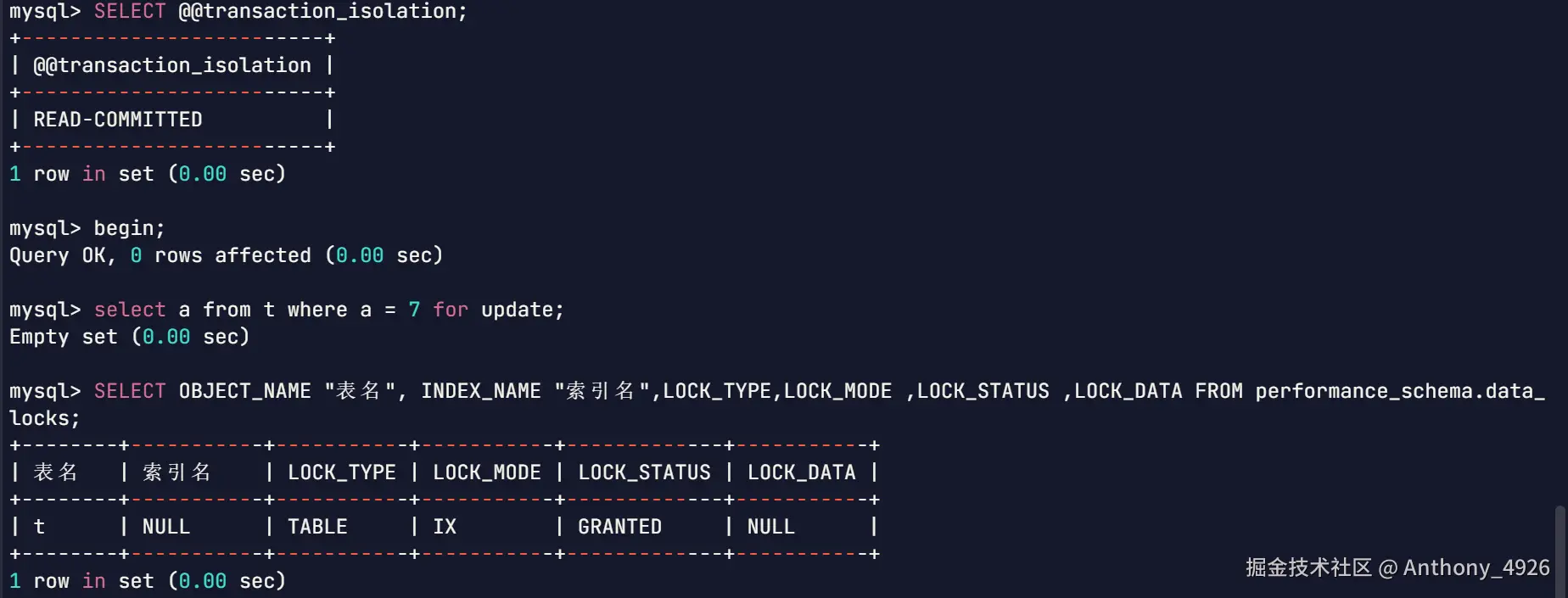Click the READ-COMMITTED result value
The image size is (1568, 598).
click(x=118, y=120)
